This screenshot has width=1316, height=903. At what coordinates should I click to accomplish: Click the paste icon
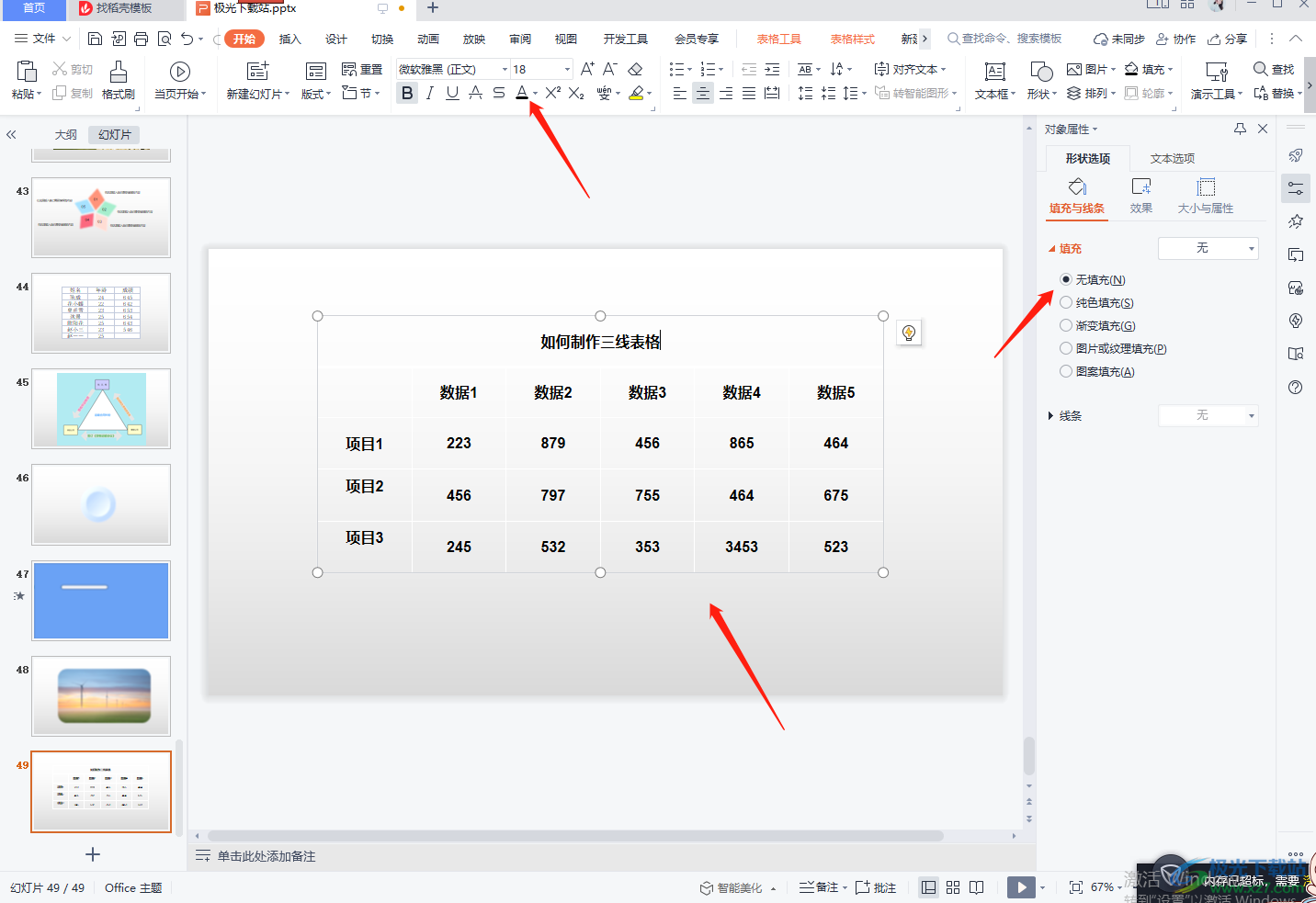[27, 72]
